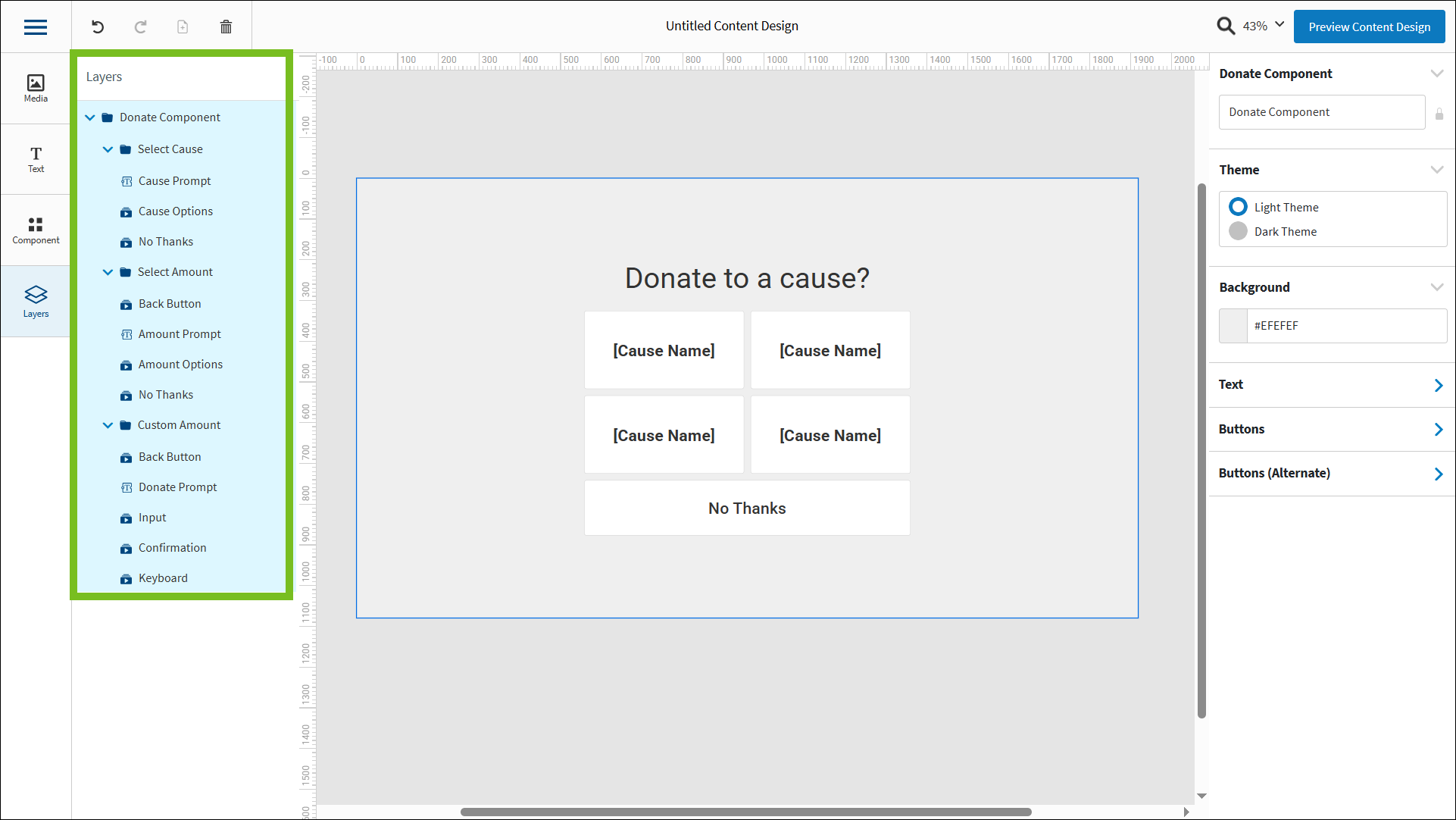Lock the Donate Component name field
The image size is (1456, 820).
(x=1440, y=114)
